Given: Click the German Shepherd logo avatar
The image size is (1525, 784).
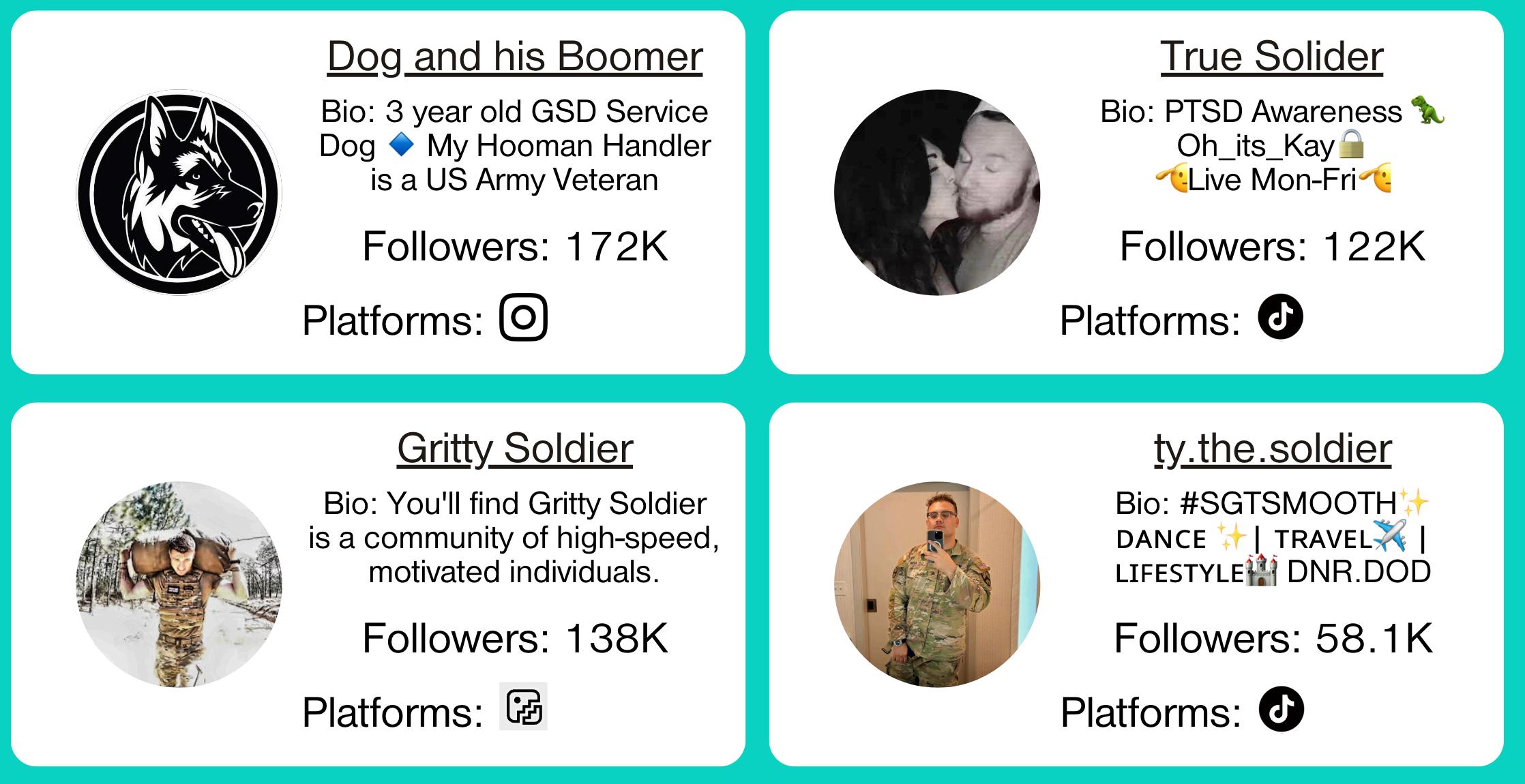Looking at the screenshot, I should point(179,193).
